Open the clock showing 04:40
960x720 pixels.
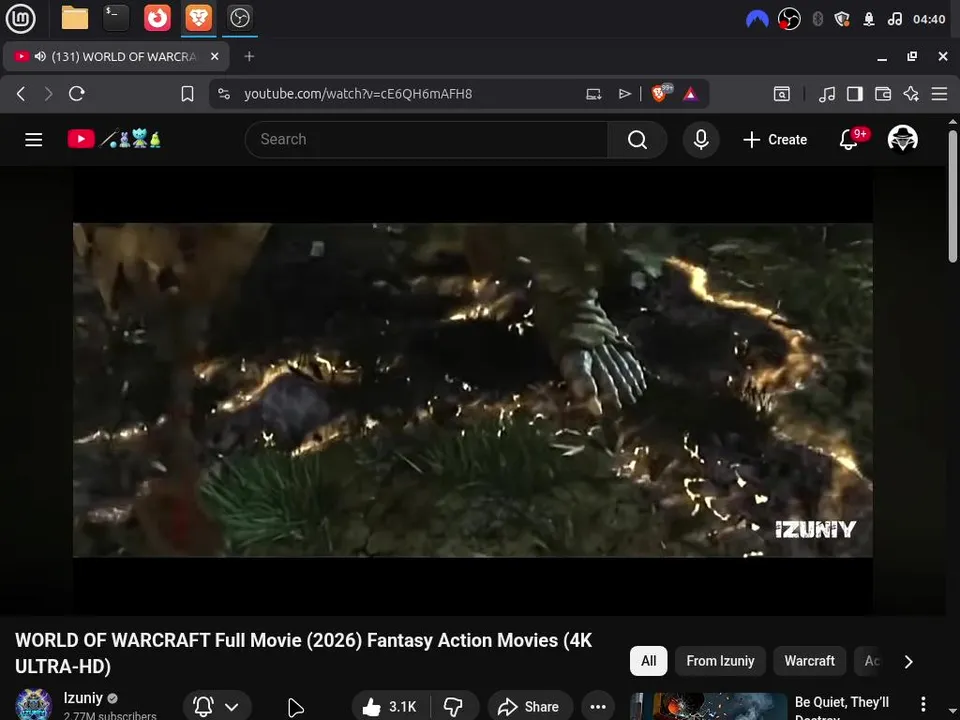929,20
